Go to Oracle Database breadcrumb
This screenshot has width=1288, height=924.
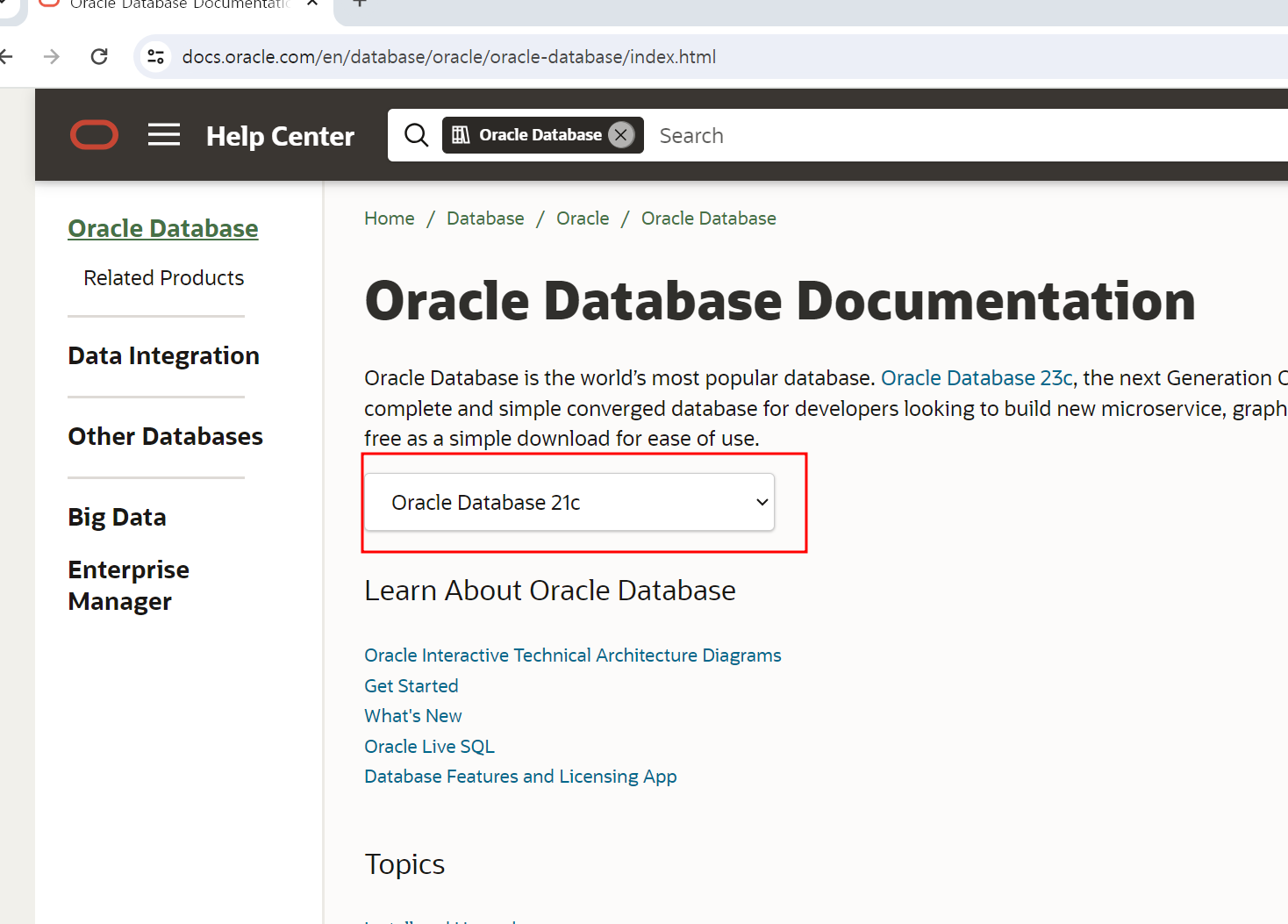tap(709, 218)
